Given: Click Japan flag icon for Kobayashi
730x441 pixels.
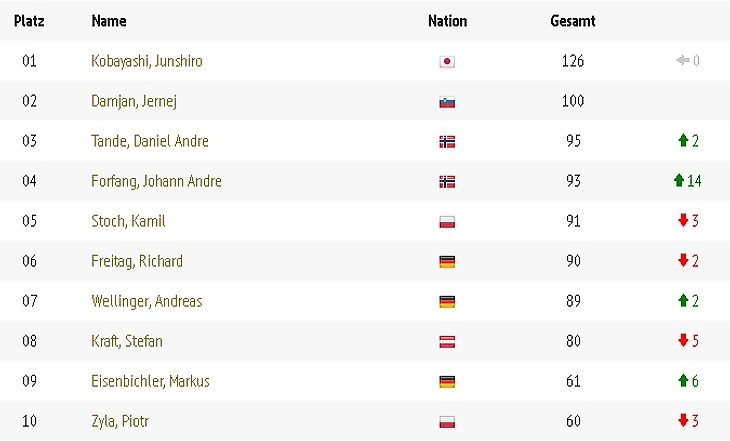Looking at the screenshot, I should click(447, 62).
